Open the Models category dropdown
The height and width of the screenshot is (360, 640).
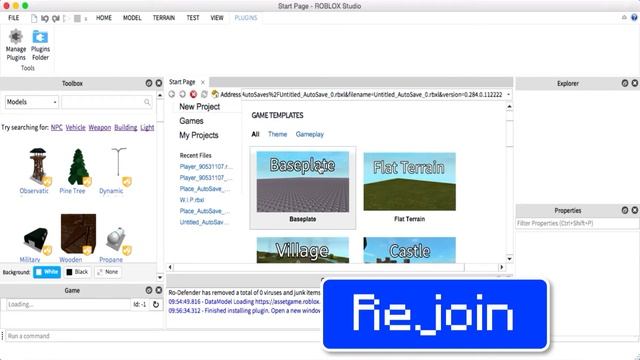tap(31, 102)
